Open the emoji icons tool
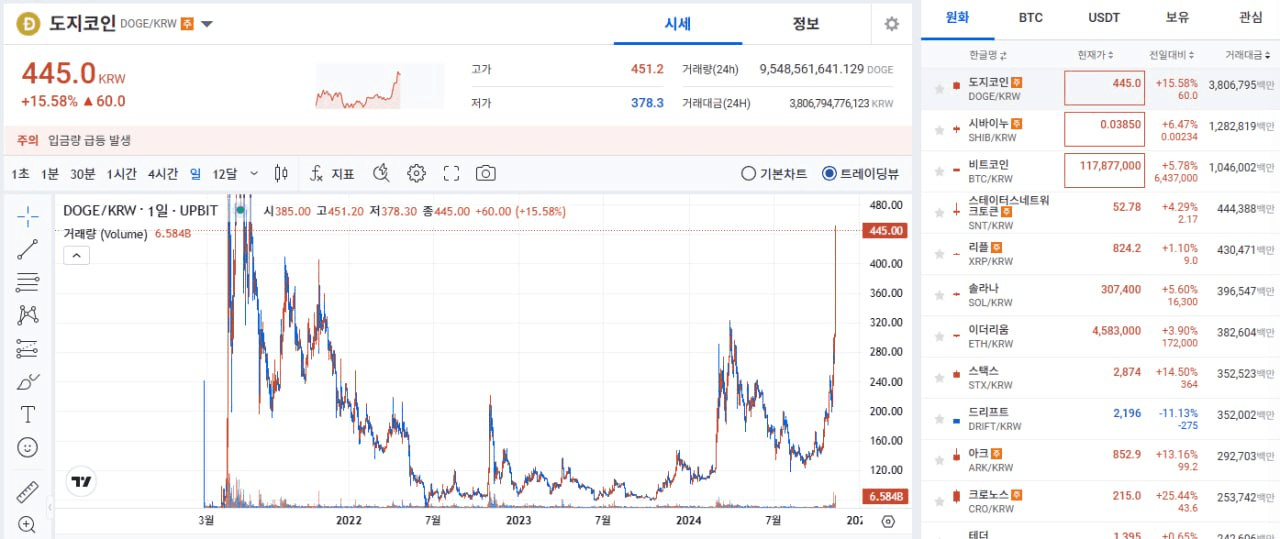The width and height of the screenshot is (1280, 539). click(28, 447)
